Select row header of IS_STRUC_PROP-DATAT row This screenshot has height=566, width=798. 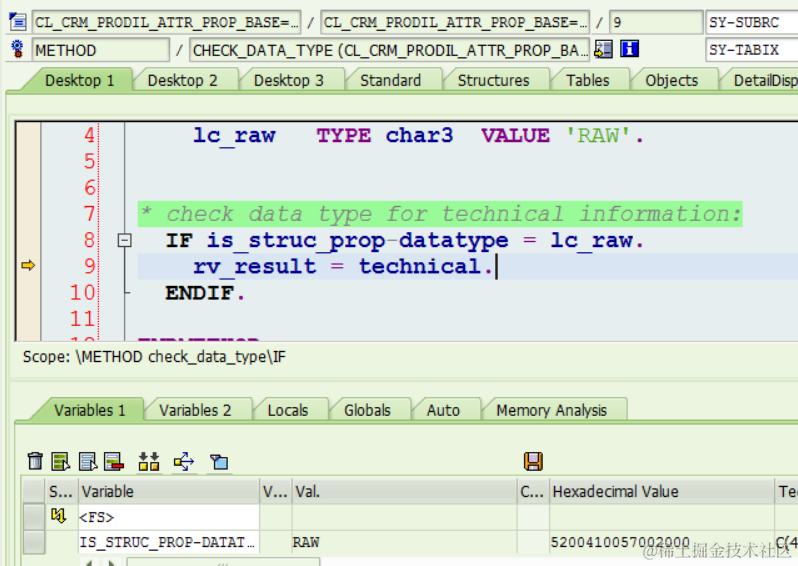[x=34, y=542]
